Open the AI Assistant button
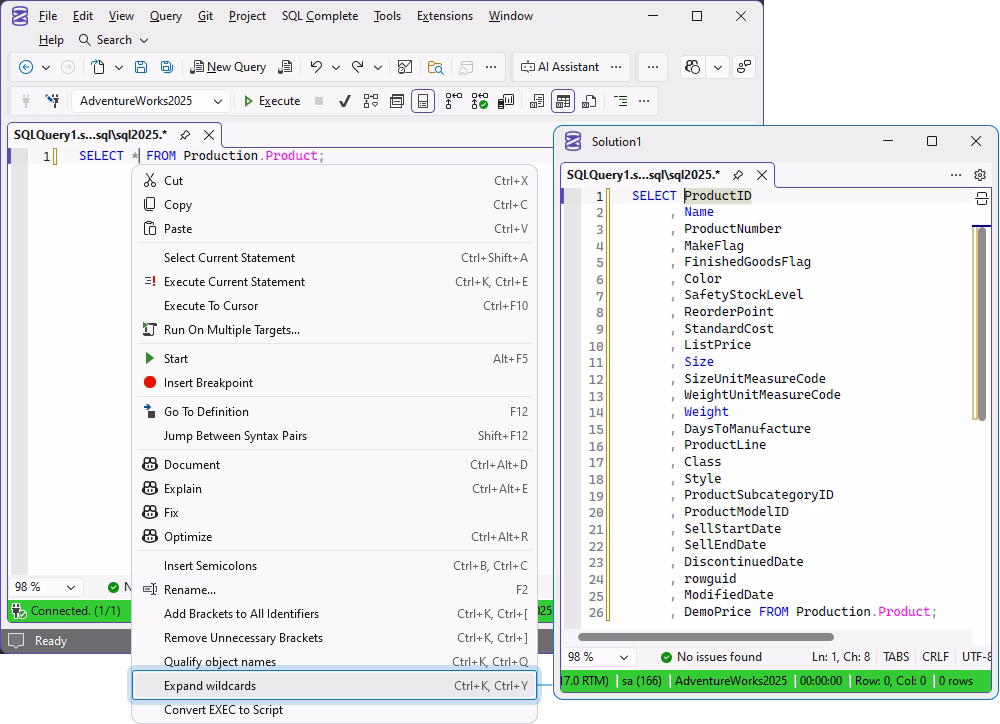1000x724 pixels. (560, 67)
